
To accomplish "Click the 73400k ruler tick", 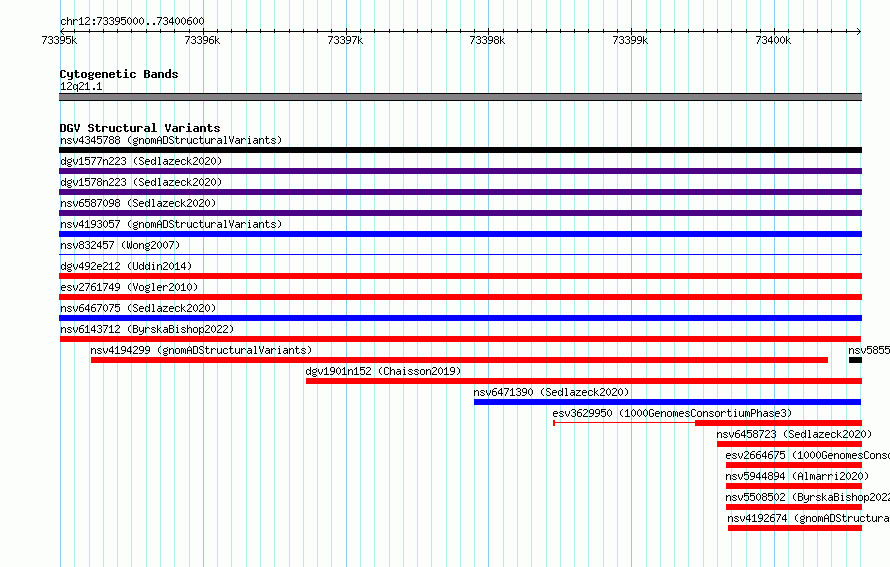I will [773, 40].
